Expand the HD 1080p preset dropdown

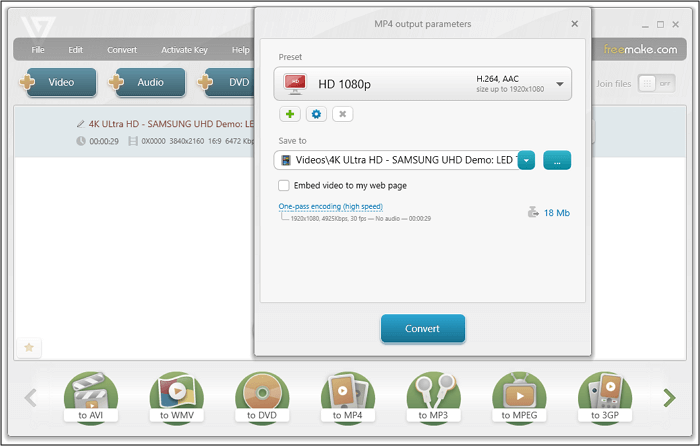(x=560, y=84)
